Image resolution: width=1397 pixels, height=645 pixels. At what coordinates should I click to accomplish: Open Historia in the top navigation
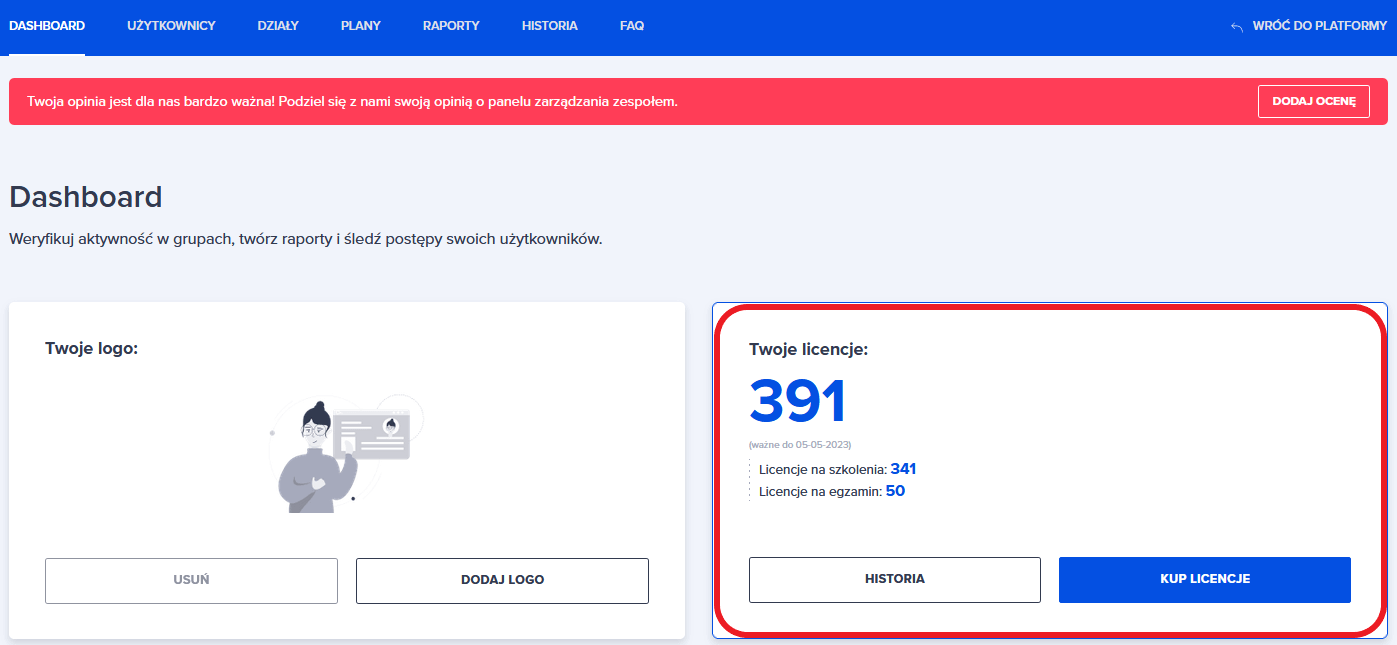click(x=549, y=26)
